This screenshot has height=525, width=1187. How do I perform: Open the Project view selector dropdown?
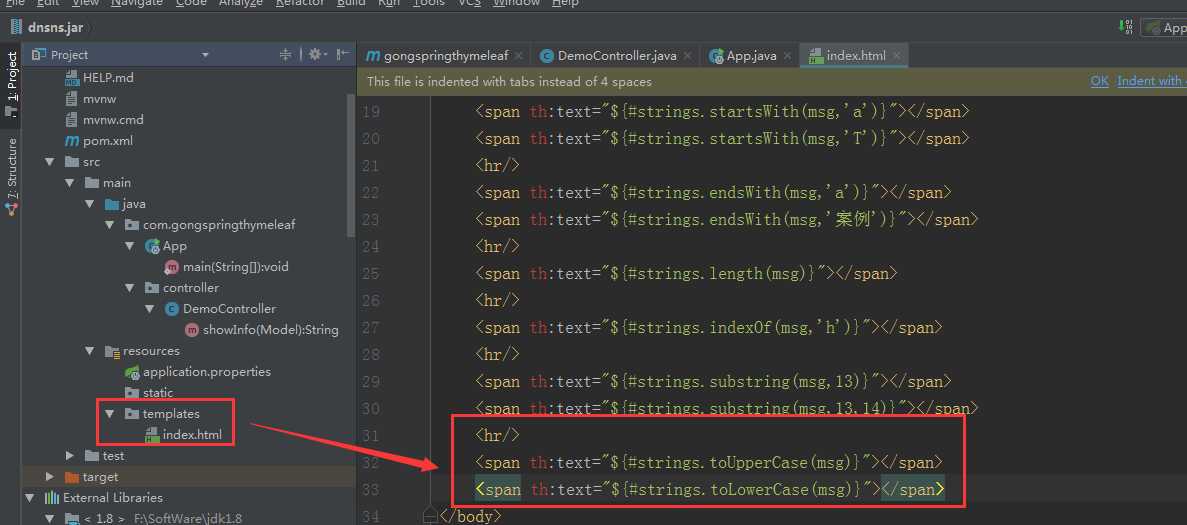(x=204, y=55)
